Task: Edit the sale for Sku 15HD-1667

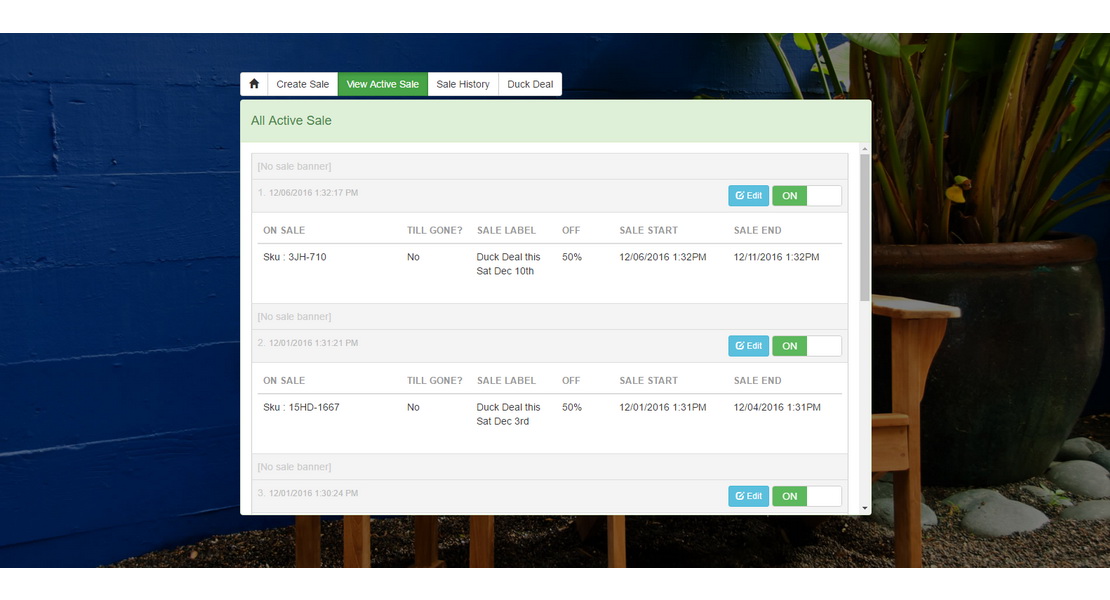Action: (x=748, y=346)
